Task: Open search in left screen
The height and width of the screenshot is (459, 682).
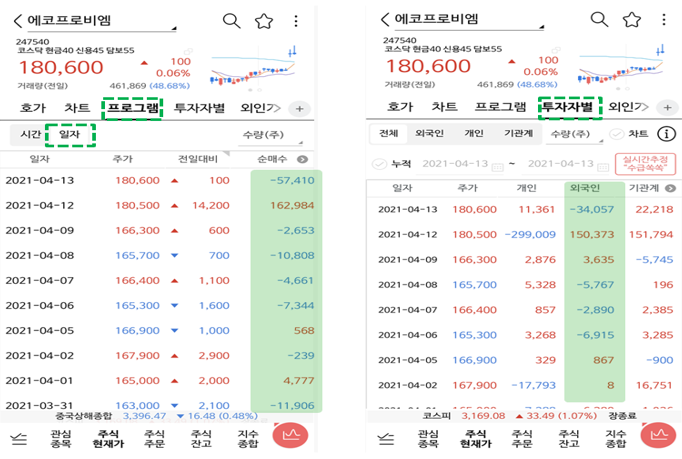Action: 231,20
